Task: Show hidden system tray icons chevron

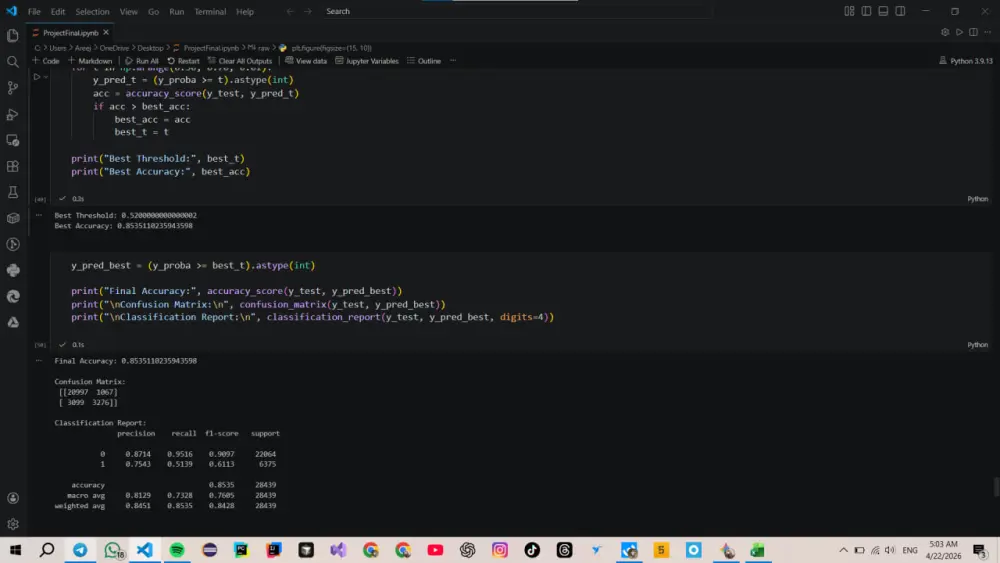Action: [843, 550]
